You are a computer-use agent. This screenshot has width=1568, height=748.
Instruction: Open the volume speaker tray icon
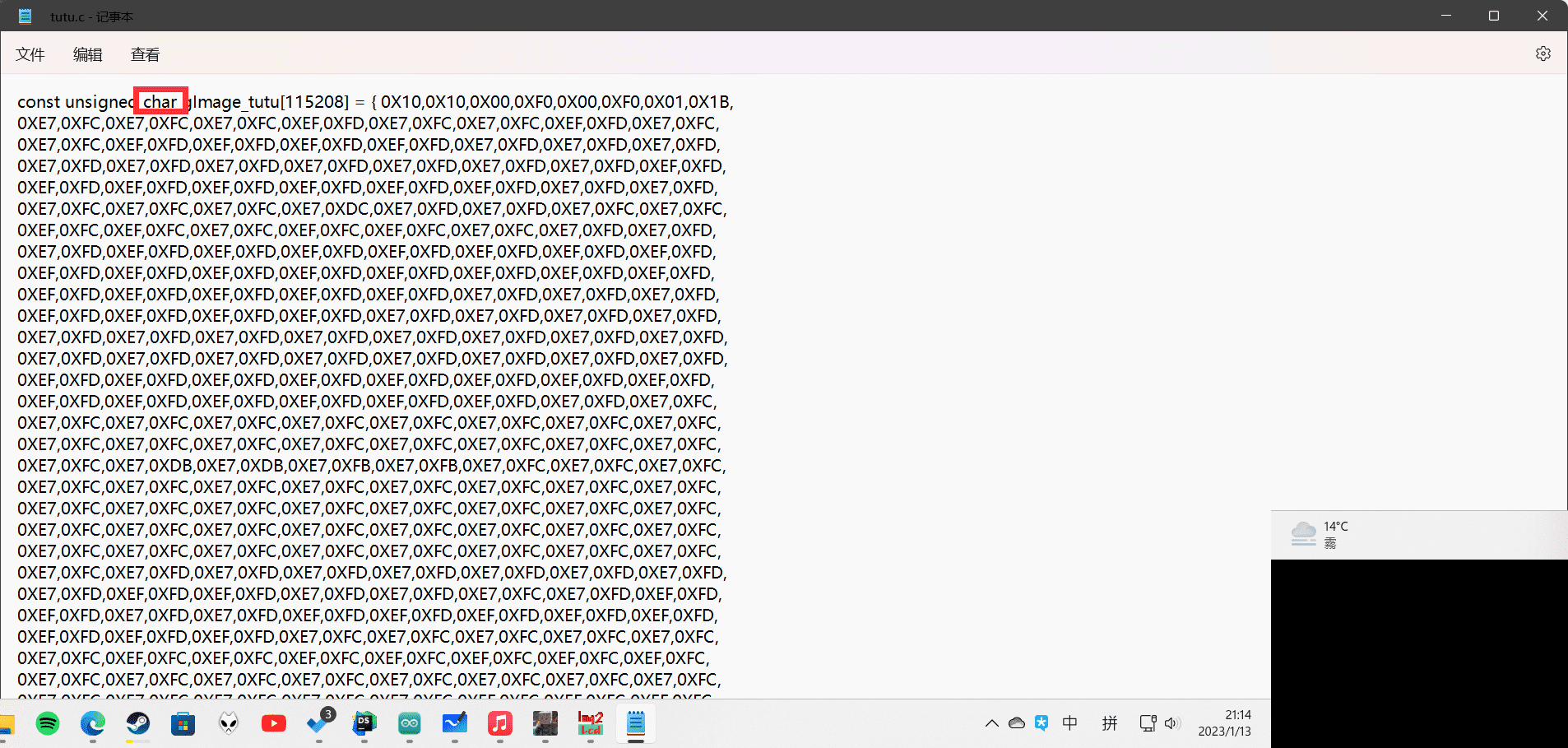pos(1172,723)
